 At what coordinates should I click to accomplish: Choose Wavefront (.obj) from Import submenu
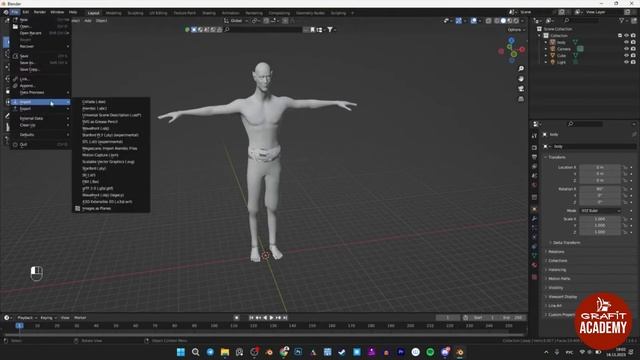tap(95, 128)
